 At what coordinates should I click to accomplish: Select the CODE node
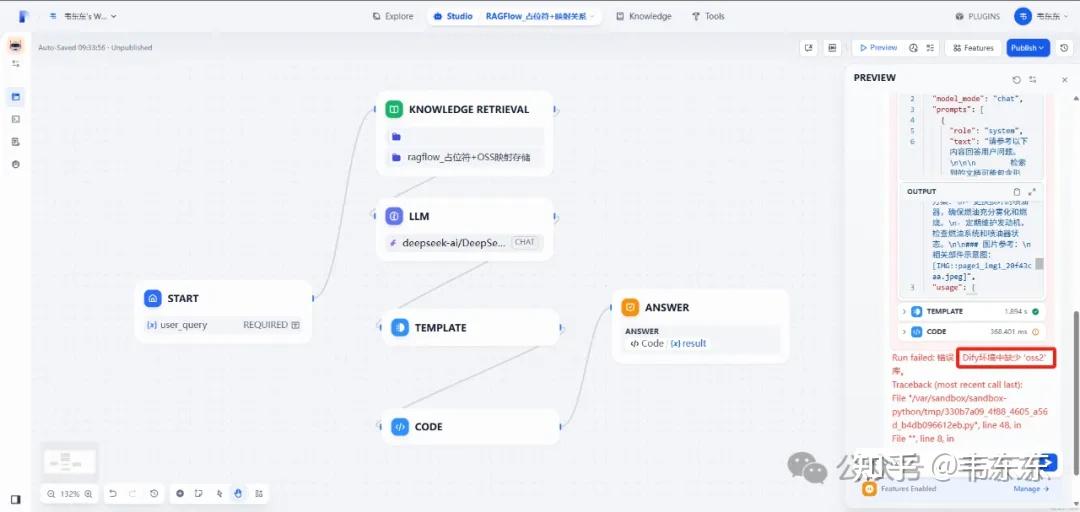(470, 427)
